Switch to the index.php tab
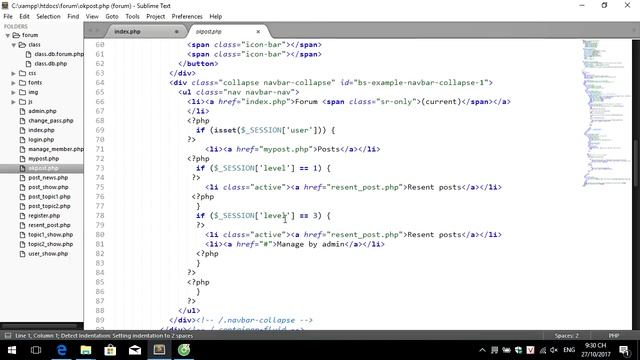640x360 pixels. [x=127, y=31]
